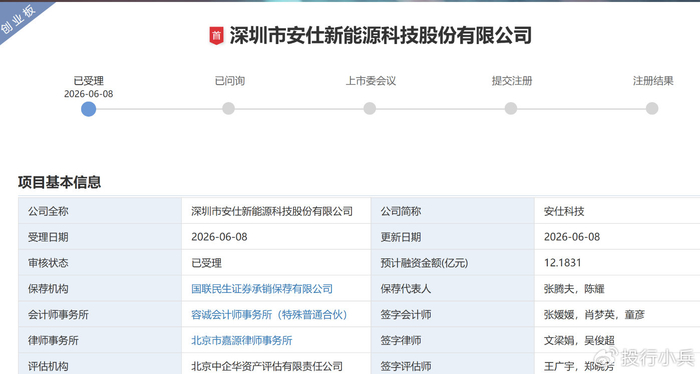Click the 律师事务所 label cell
Screen dimensions: 700x374
coord(100,341)
